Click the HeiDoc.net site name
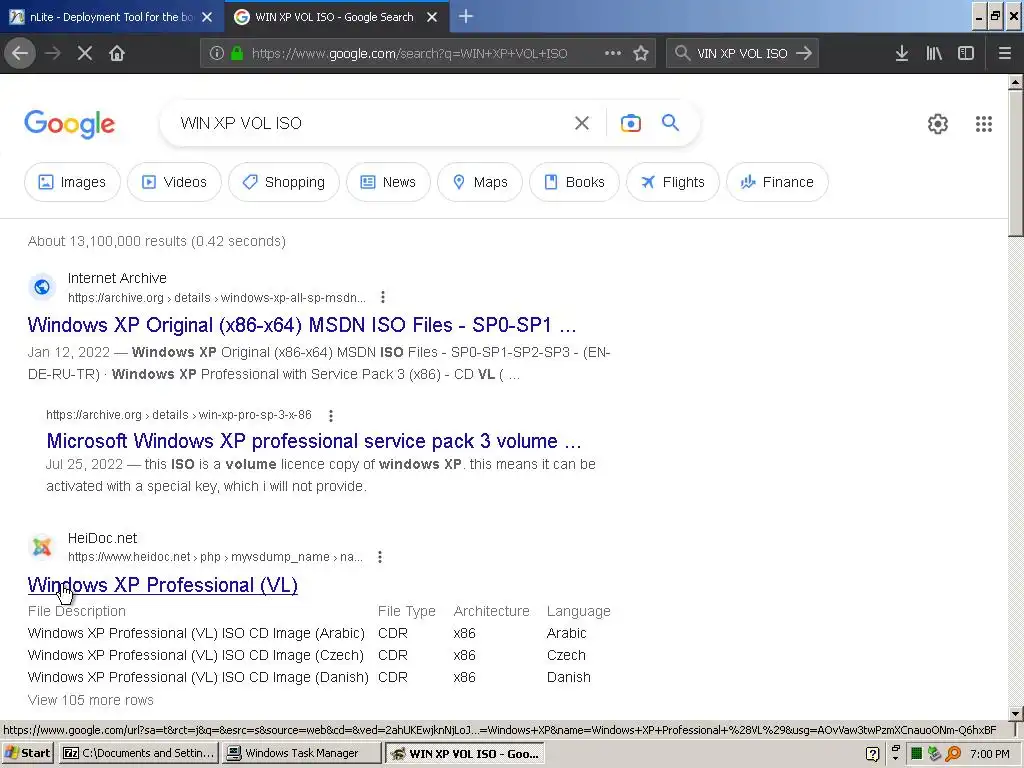 103,538
